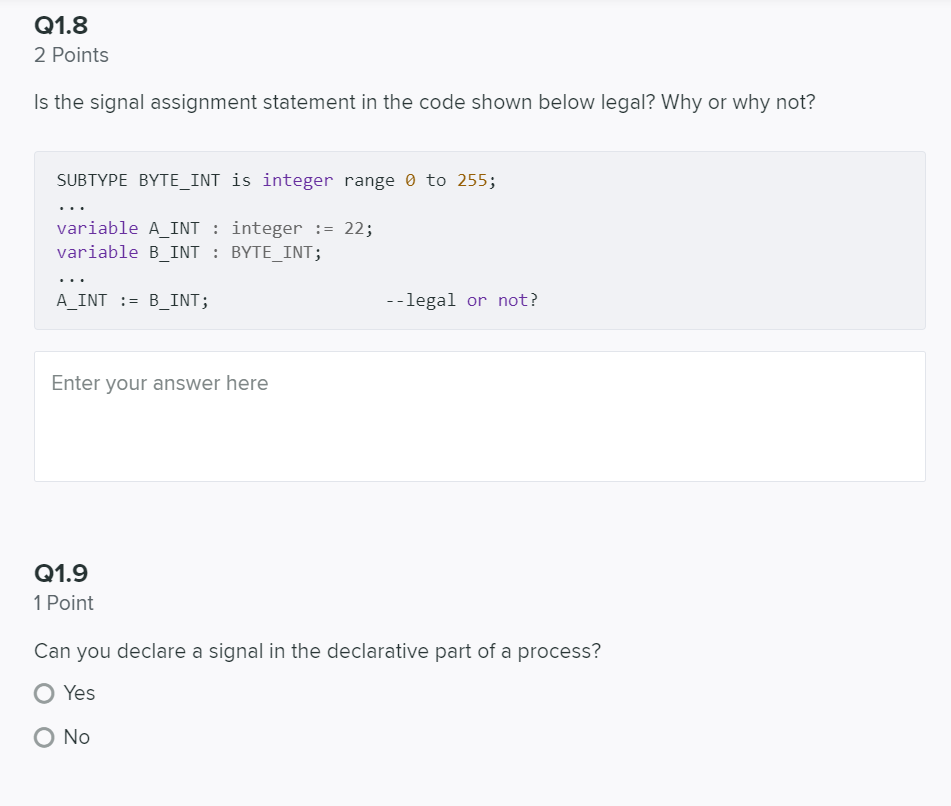
Task: Click the signal assignment question text
Action: pyautogui.click(x=425, y=102)
